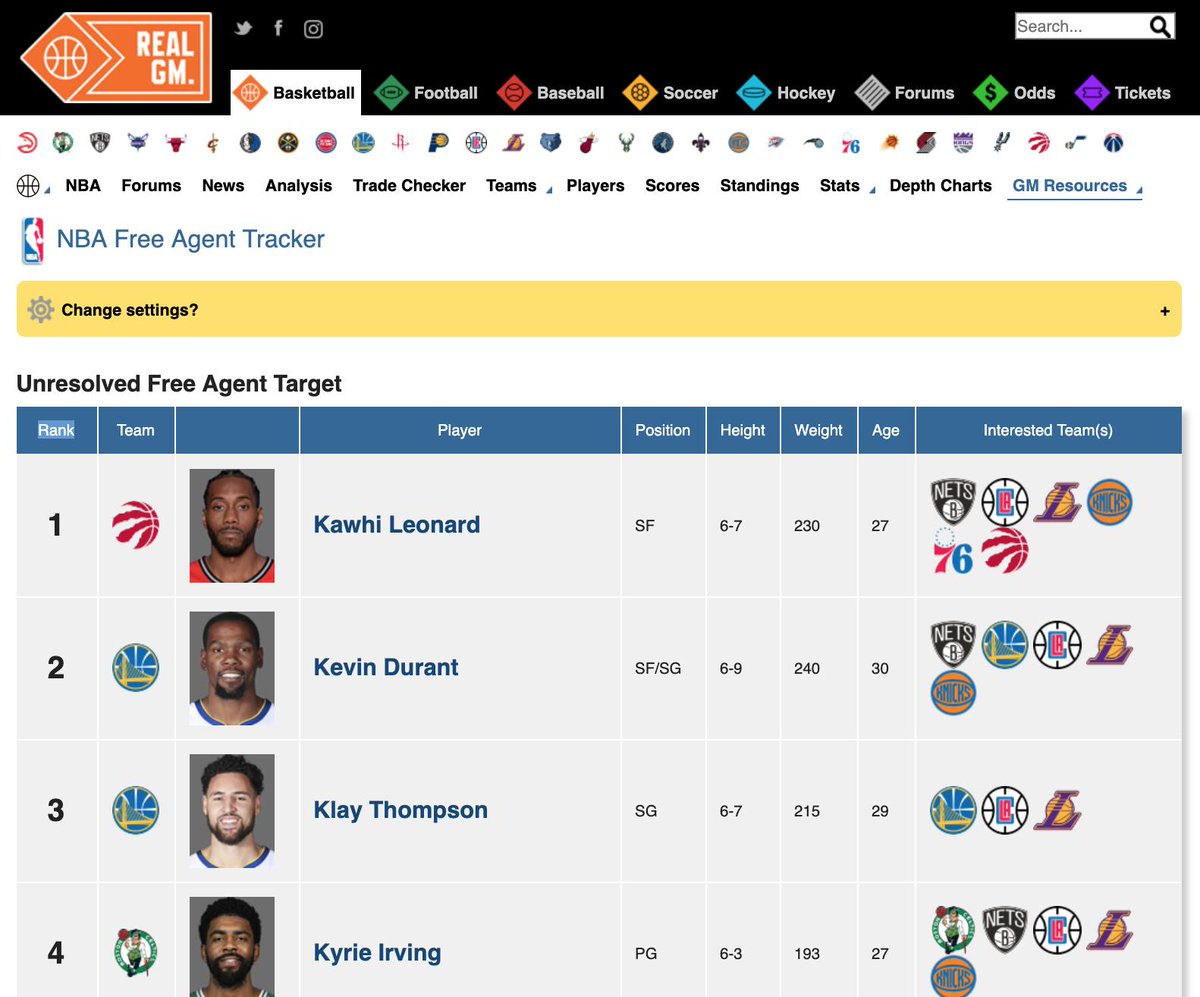Image resolution: width=1200 pixels, height=997 pixels.
Task: Click the NBA Free Agent Tracker heading link
Action: pyautogui.click(x=190, y=240)
